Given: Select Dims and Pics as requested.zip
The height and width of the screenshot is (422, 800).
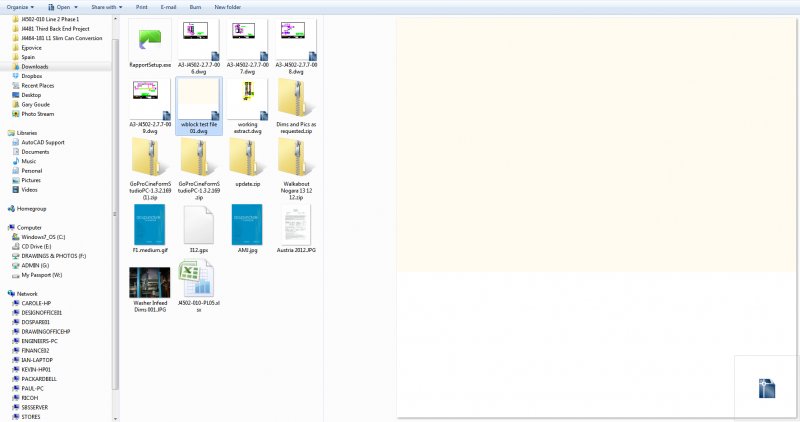Looking at the screenshot, I should [x=296, y=106].
